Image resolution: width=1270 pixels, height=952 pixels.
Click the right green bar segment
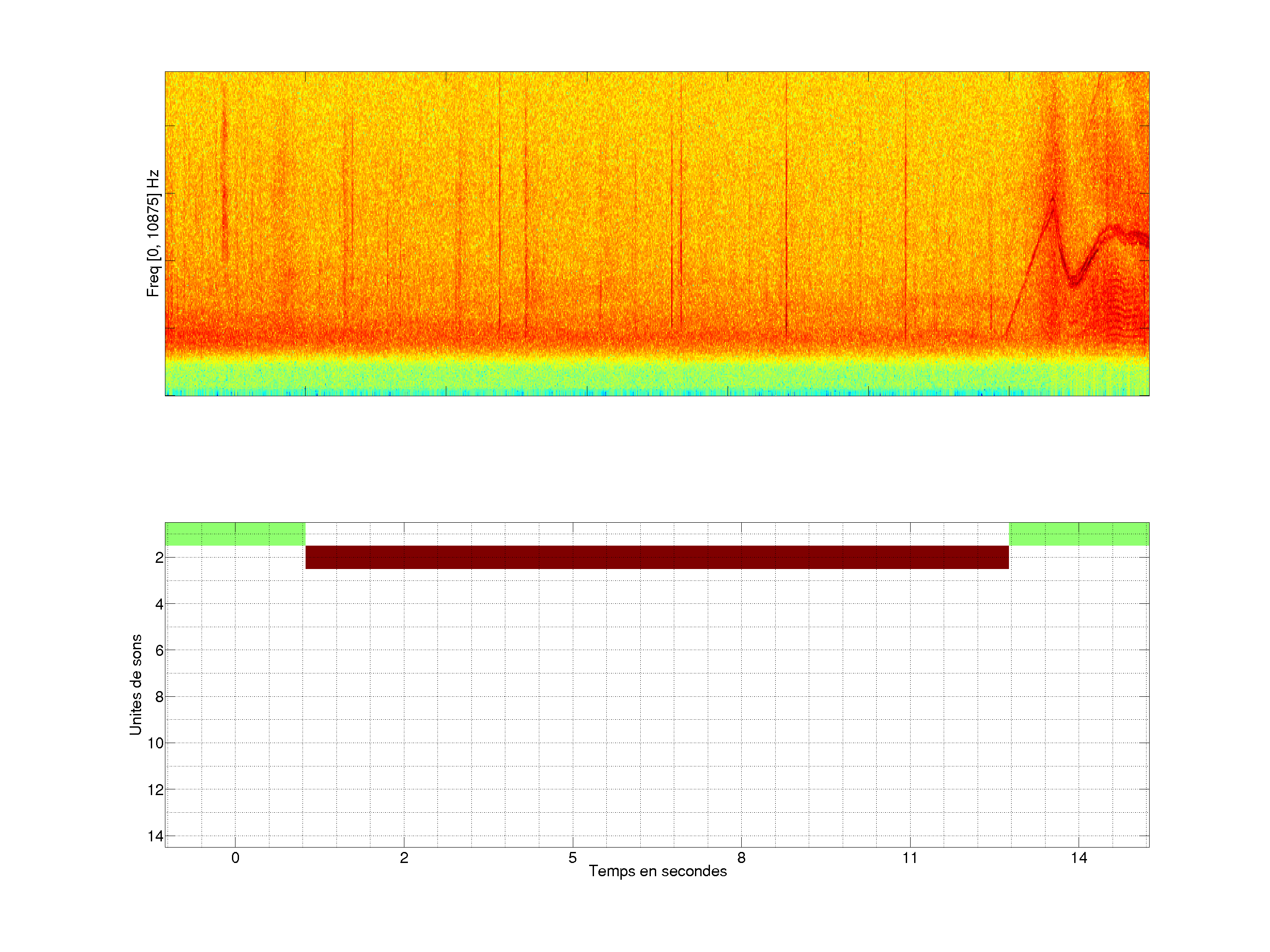click(x=1079, y=534)
